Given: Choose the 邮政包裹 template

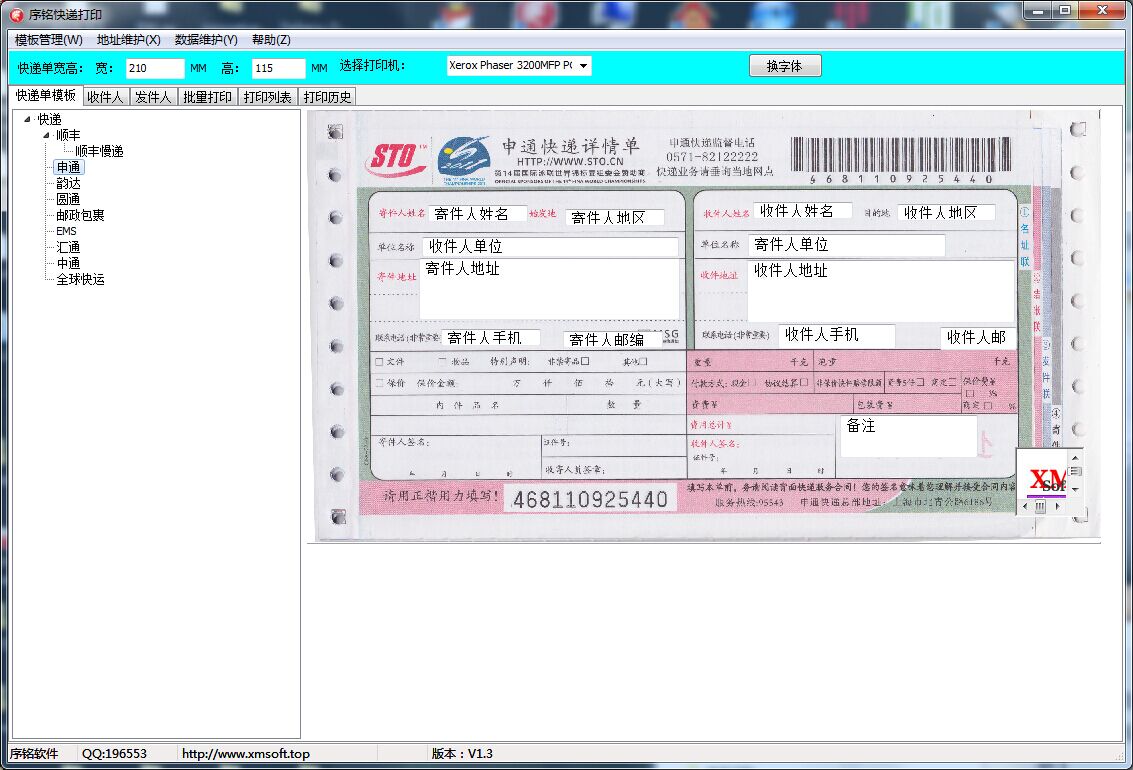Looking at the screenshot, I should (81, 215).
